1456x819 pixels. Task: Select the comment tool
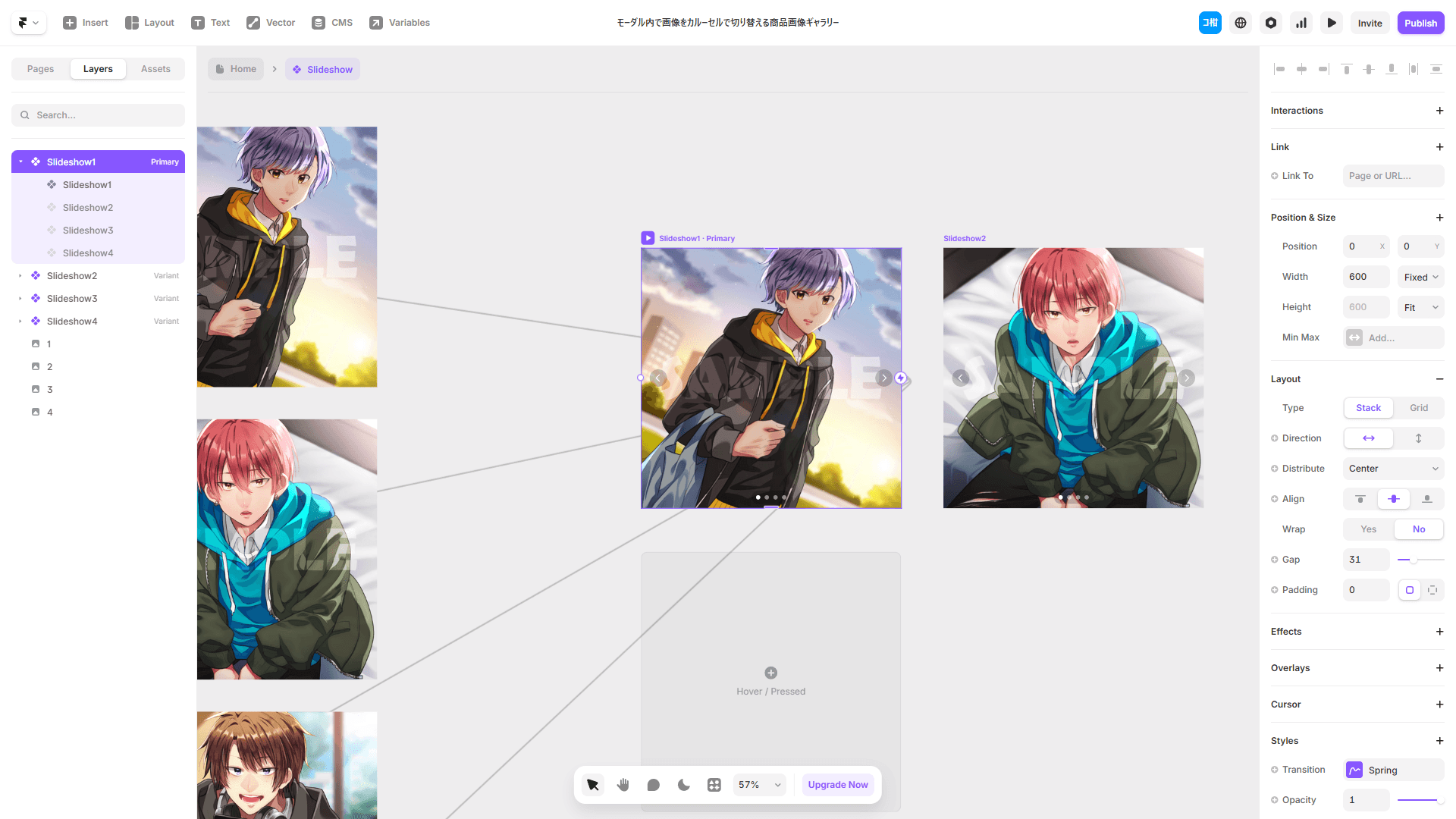(654, 785)
